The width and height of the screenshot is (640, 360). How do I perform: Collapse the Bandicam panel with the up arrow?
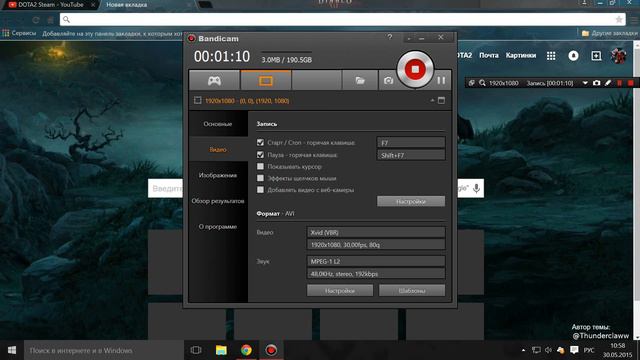432,100
